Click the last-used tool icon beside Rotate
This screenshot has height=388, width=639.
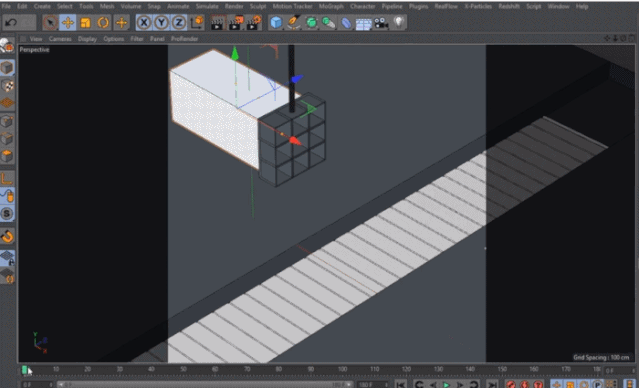click(x=121, y=22)
